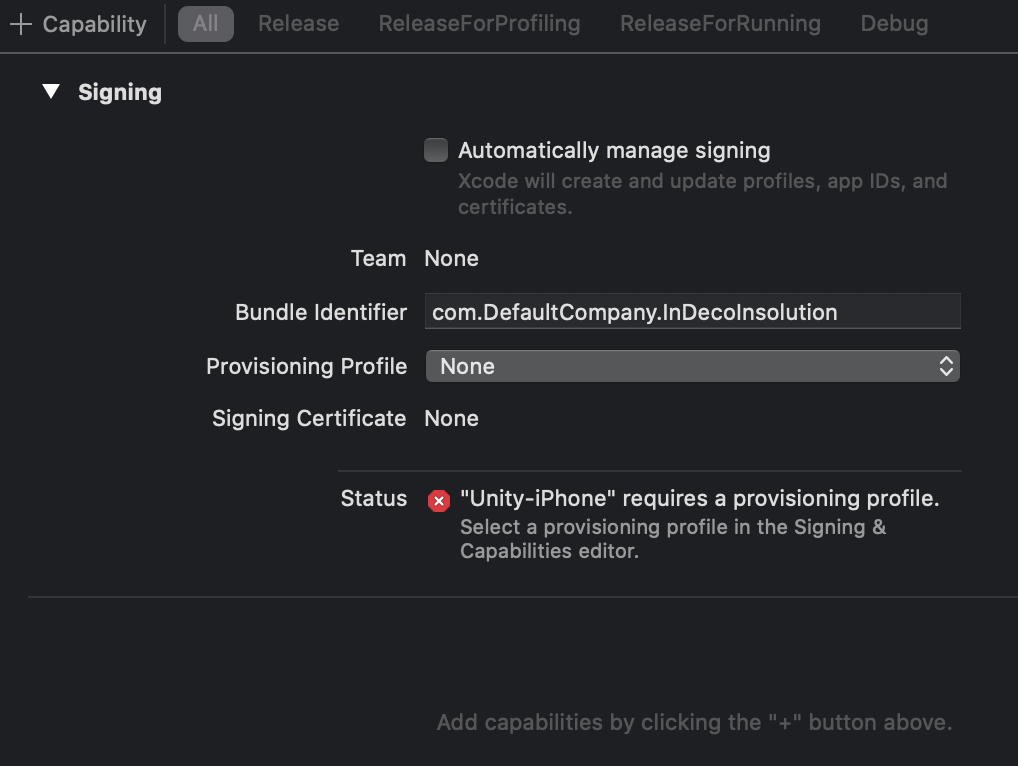Select the All configurations tab
Image resolution: width=1018 pixels, height=766 pixels.
point(205,24)
